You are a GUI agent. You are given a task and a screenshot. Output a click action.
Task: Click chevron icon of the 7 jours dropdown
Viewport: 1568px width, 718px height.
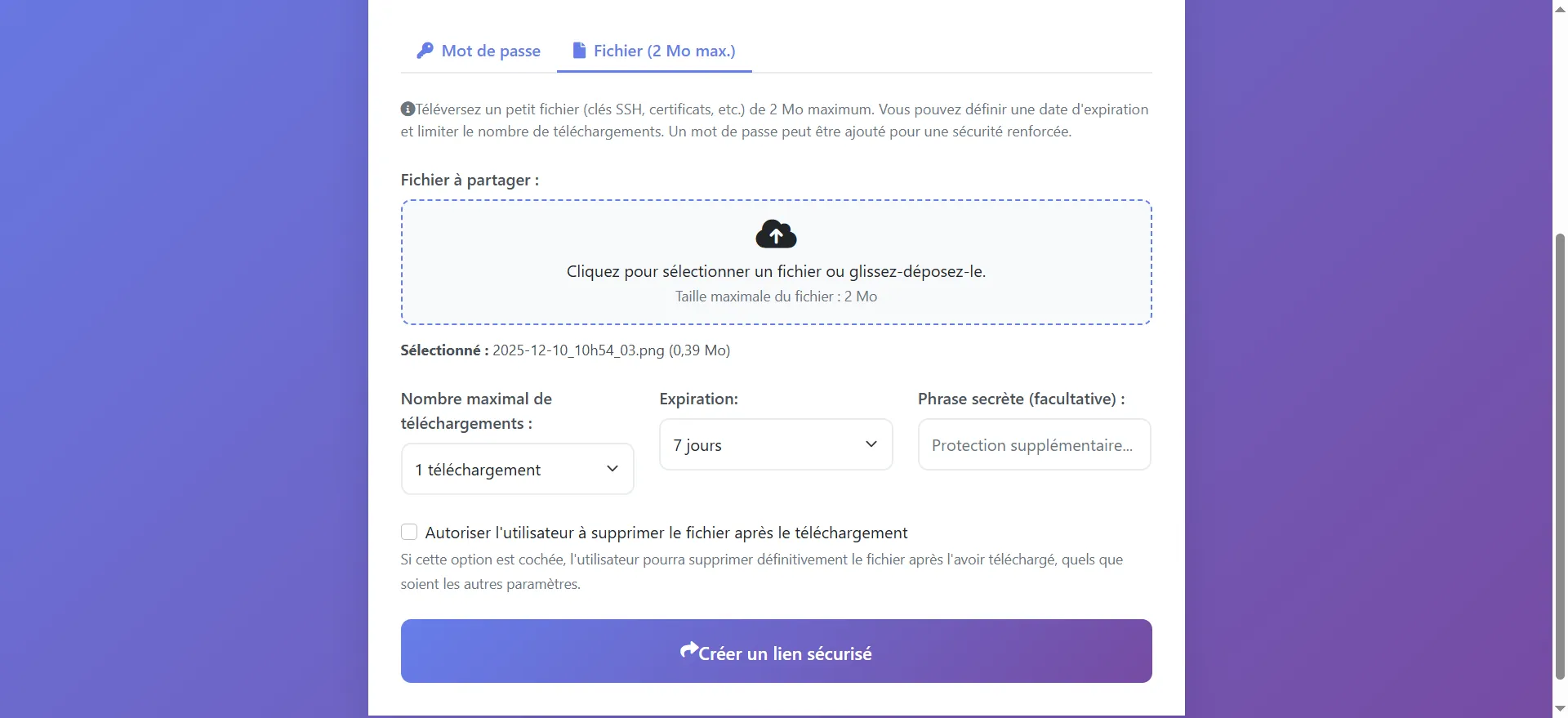click(871, 444)
